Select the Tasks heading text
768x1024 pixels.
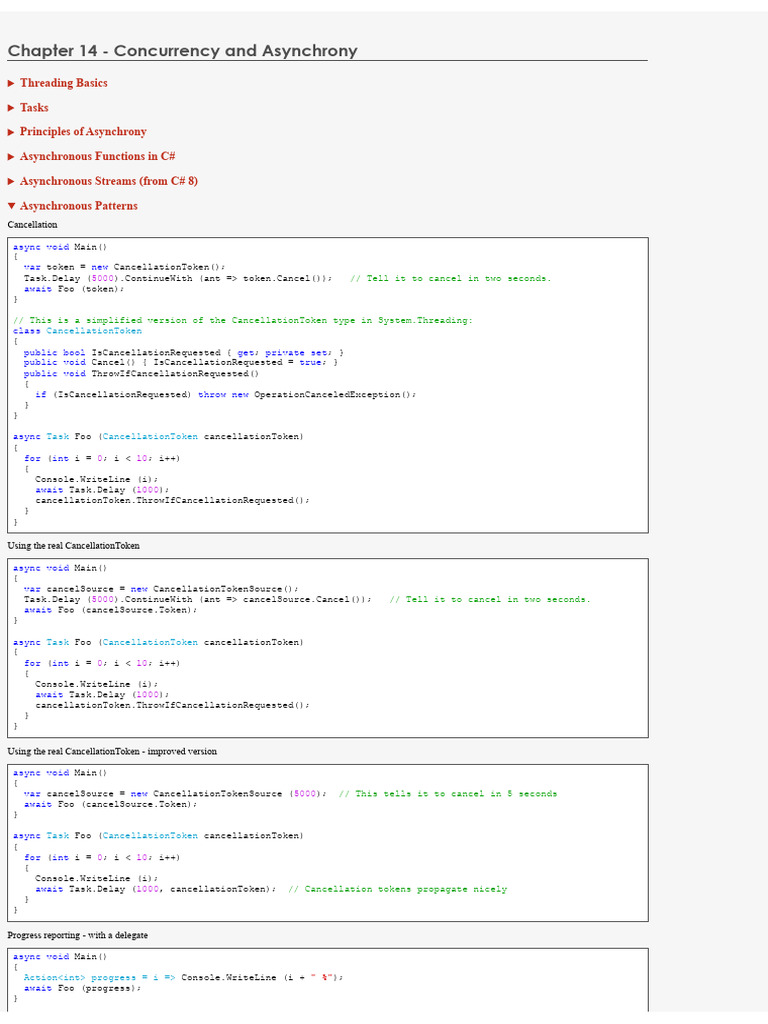tap(34, 108)
